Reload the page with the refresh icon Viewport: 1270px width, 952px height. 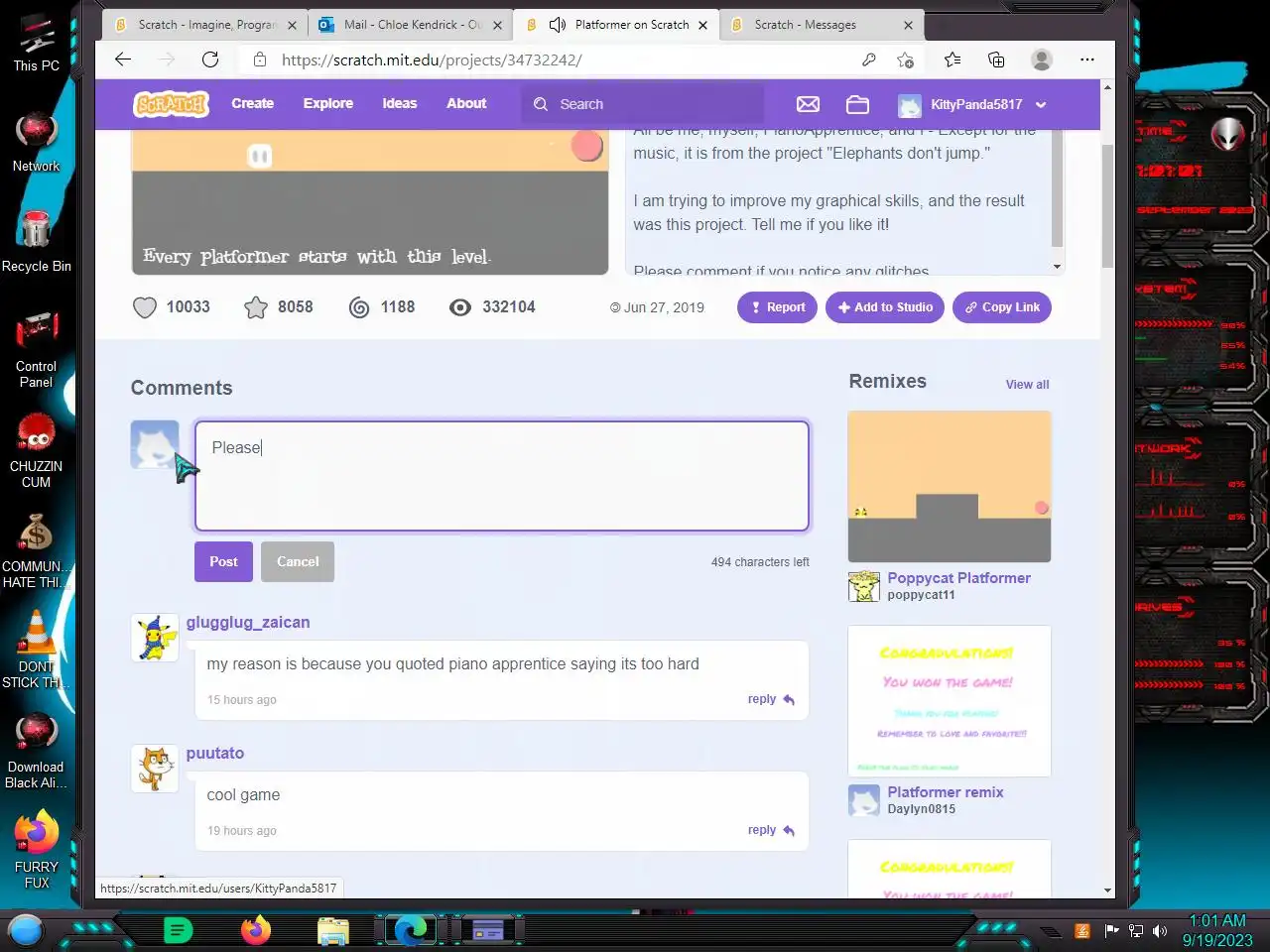click(x=210, y=59)
